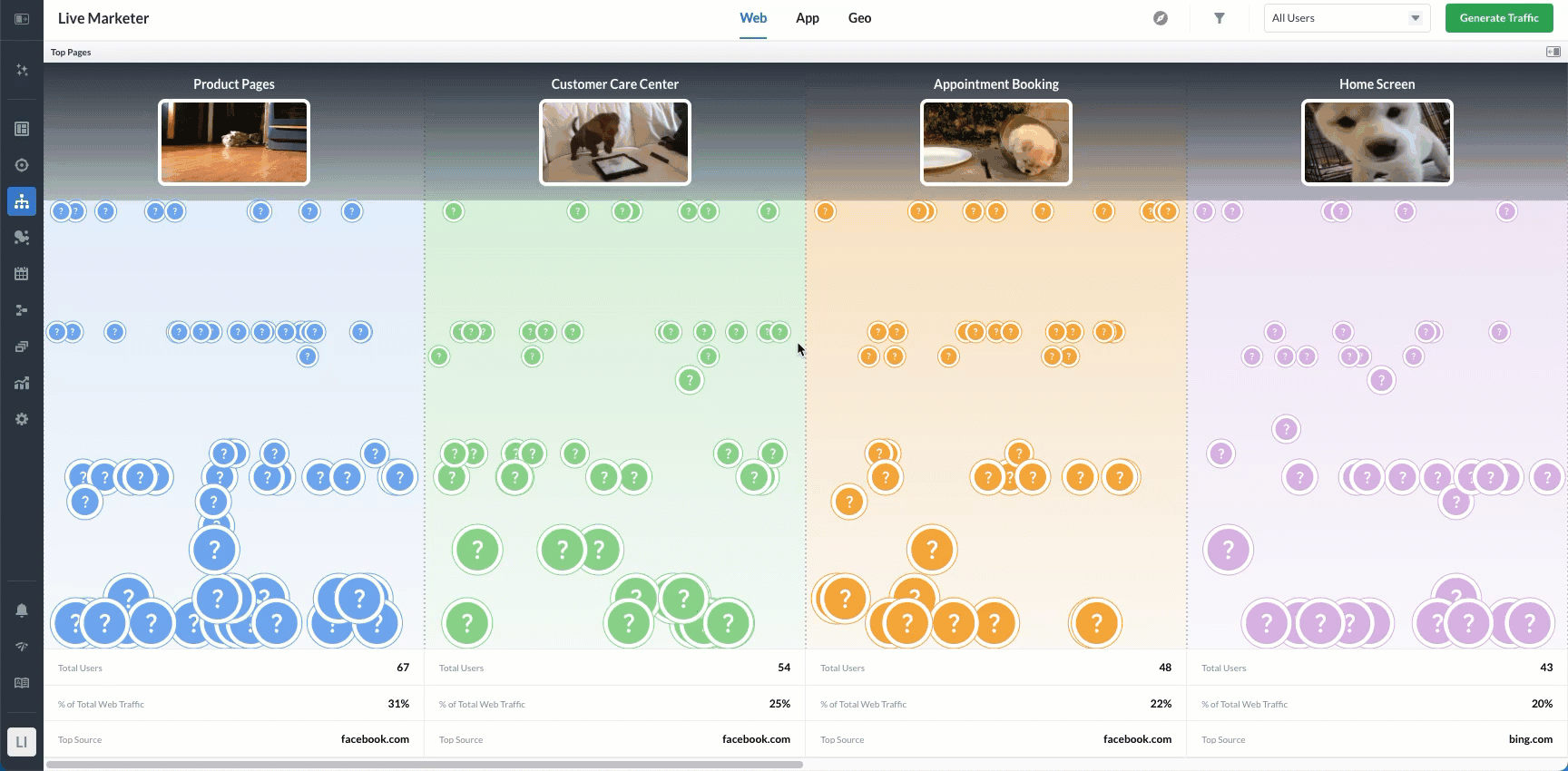Screen dimensions: 1568x771
Task: Click the trending chart icon in sidebar
Action: 22,383
